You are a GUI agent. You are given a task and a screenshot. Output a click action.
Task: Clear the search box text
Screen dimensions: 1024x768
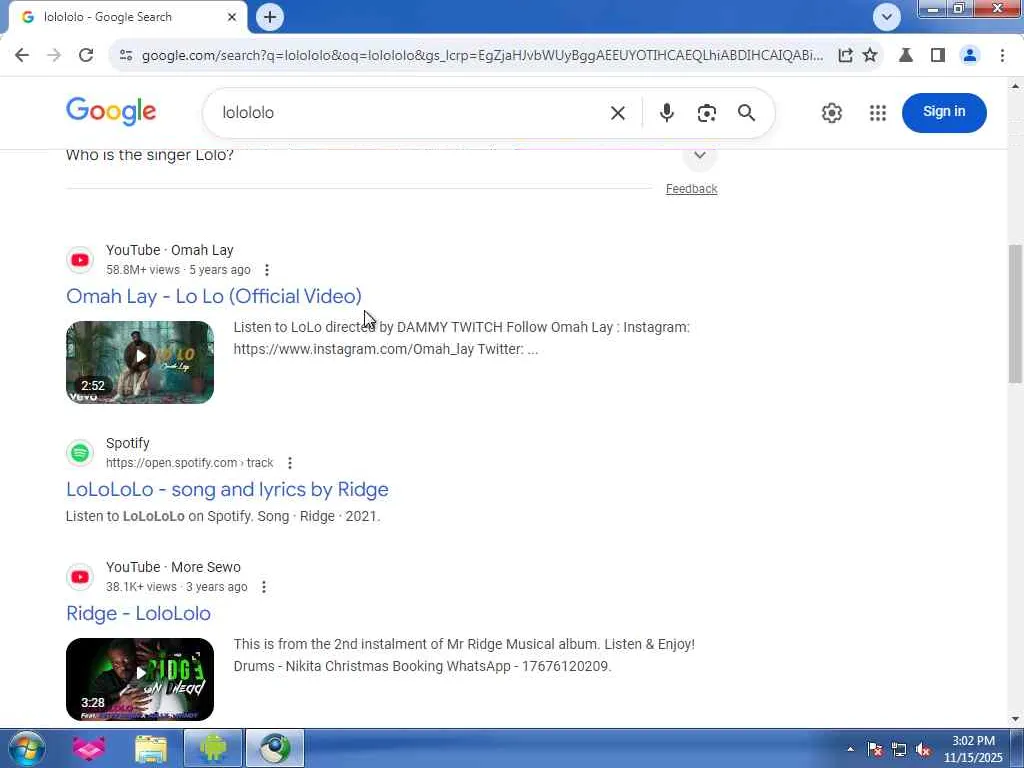pyautogui.click(x=618, y=113)
